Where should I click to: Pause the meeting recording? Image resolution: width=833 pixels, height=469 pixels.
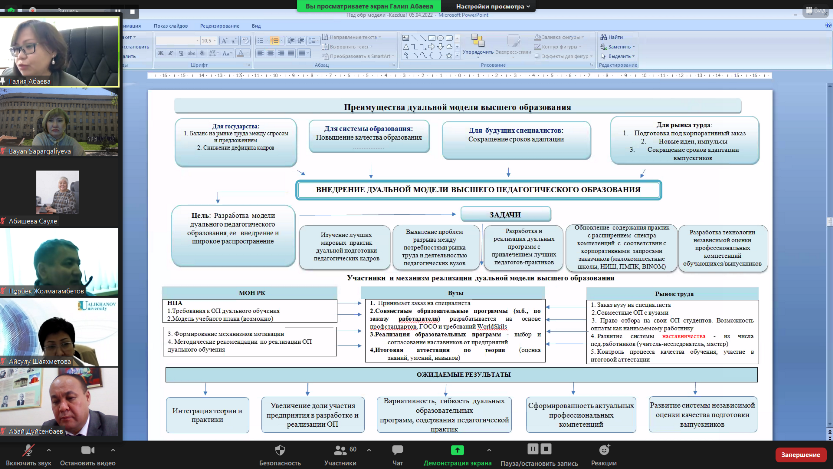tap(533, 449)
